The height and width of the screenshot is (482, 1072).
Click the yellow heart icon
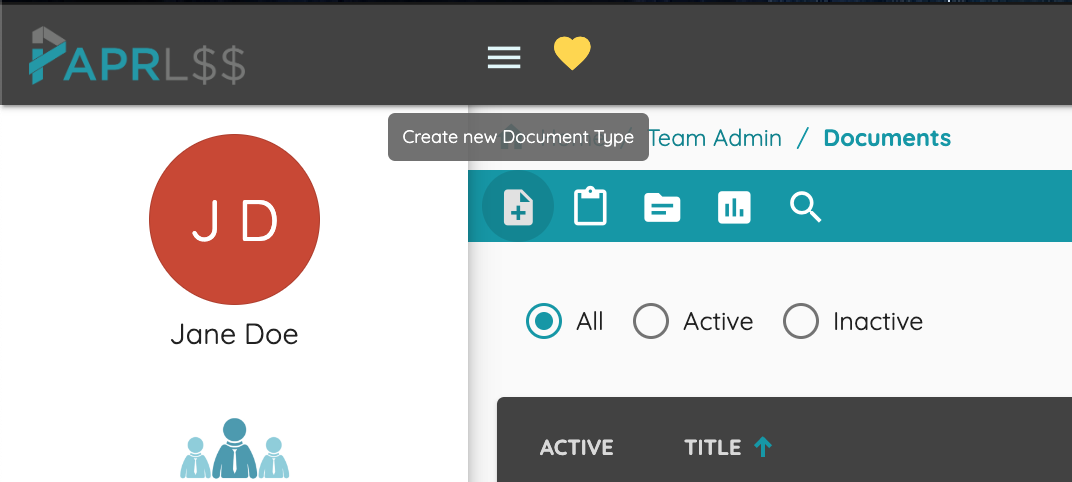coord(572,54)
